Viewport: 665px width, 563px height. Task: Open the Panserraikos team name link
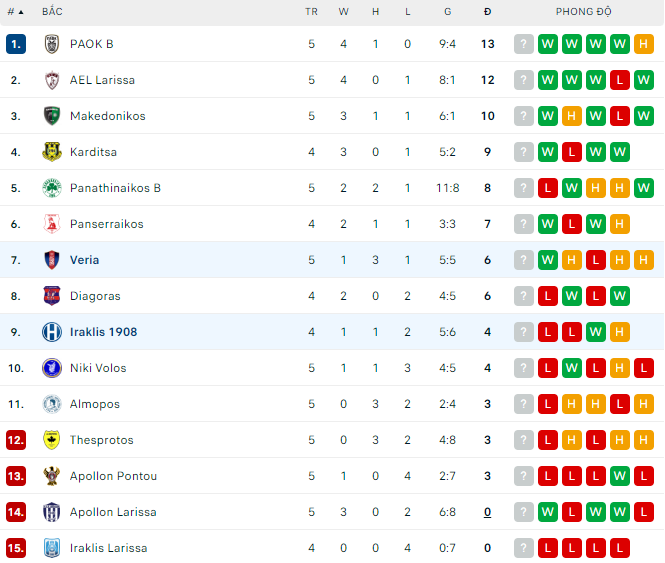tap(106, 224)
